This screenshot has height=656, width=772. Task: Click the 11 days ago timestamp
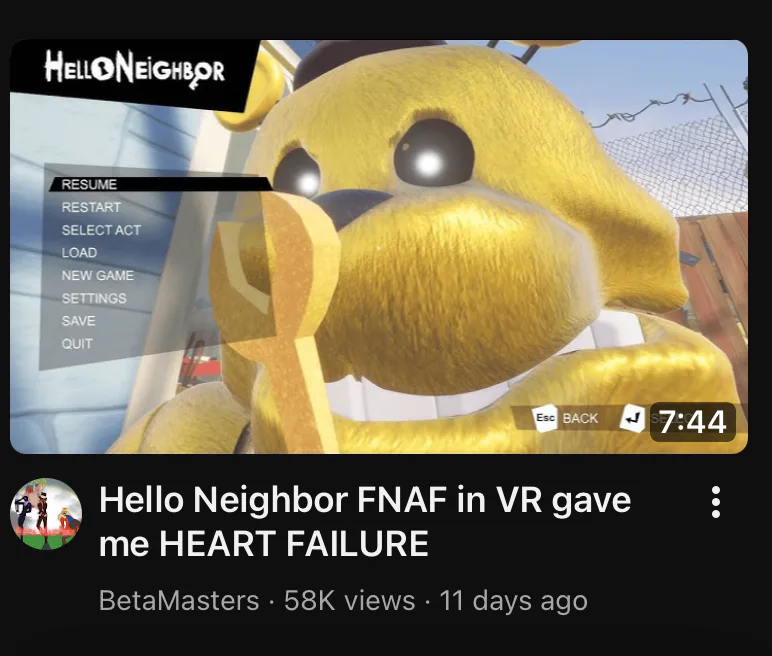pos(514,600)
